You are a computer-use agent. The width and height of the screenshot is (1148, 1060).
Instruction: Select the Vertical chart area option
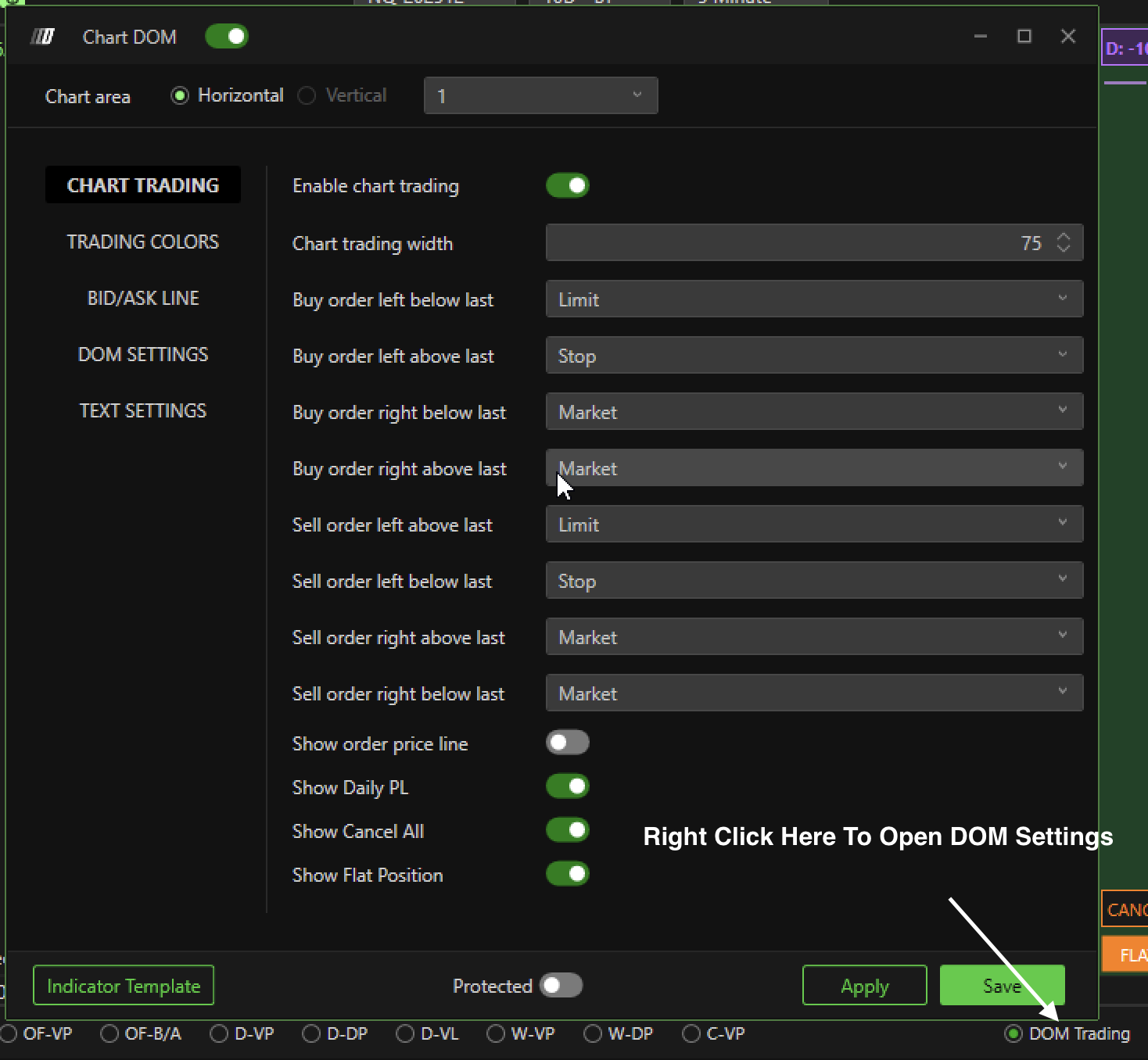tap(307, 95)
